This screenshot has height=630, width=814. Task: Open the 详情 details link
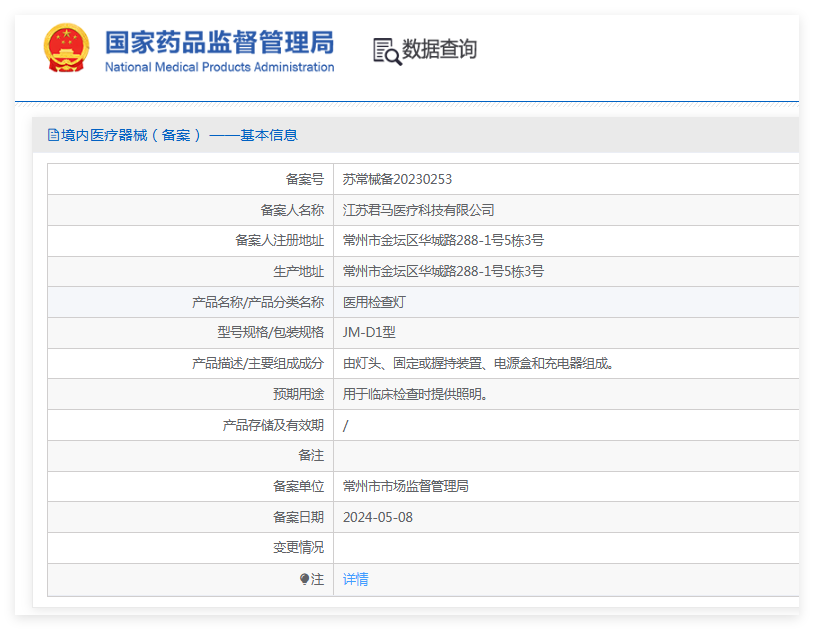(x=355, y=579)
